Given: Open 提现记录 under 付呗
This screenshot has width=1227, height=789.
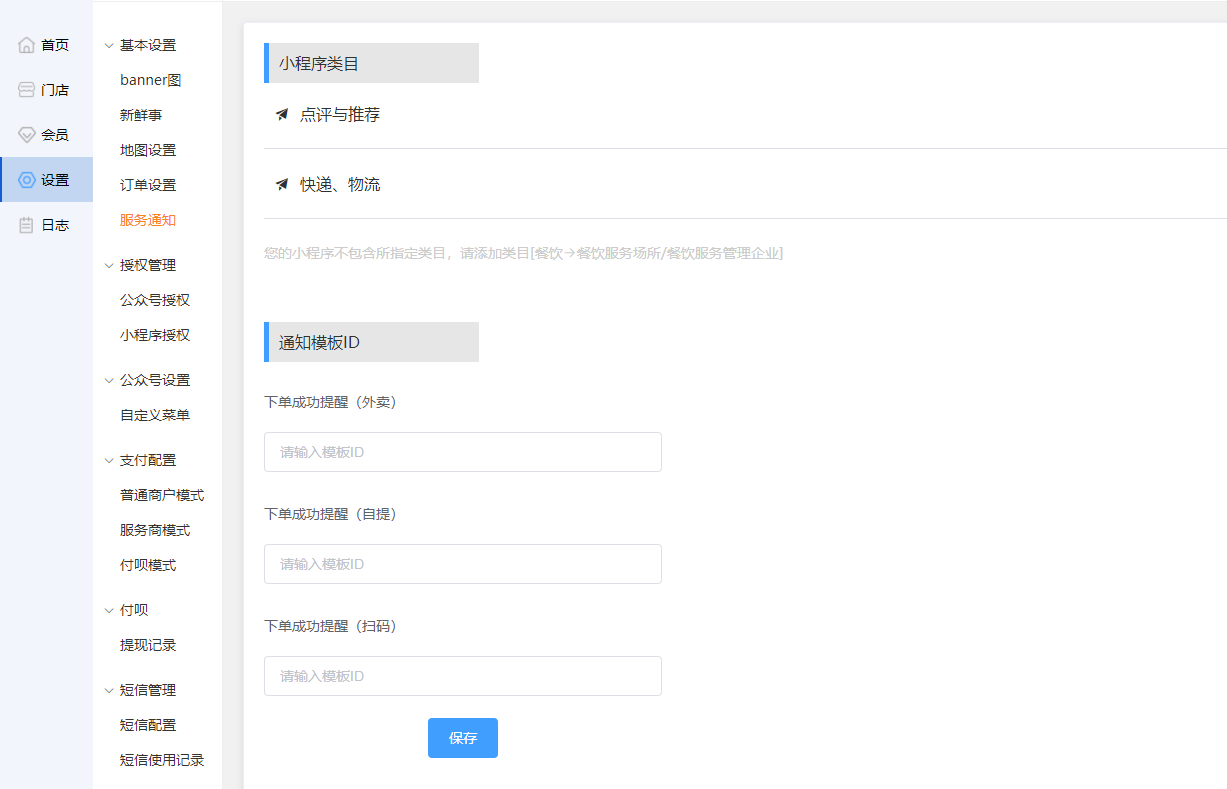Looking at the screenshot, I should click(x=148, y=645).
